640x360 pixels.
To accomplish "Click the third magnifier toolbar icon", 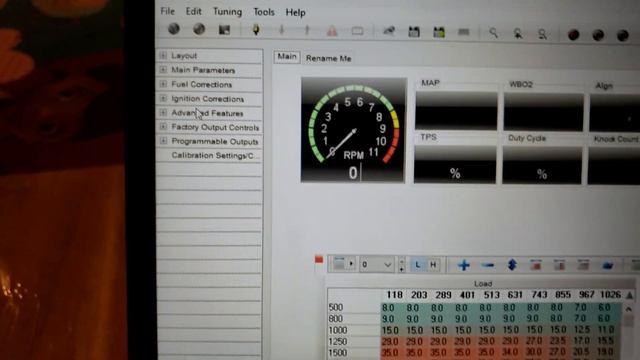I will (542, 34).
